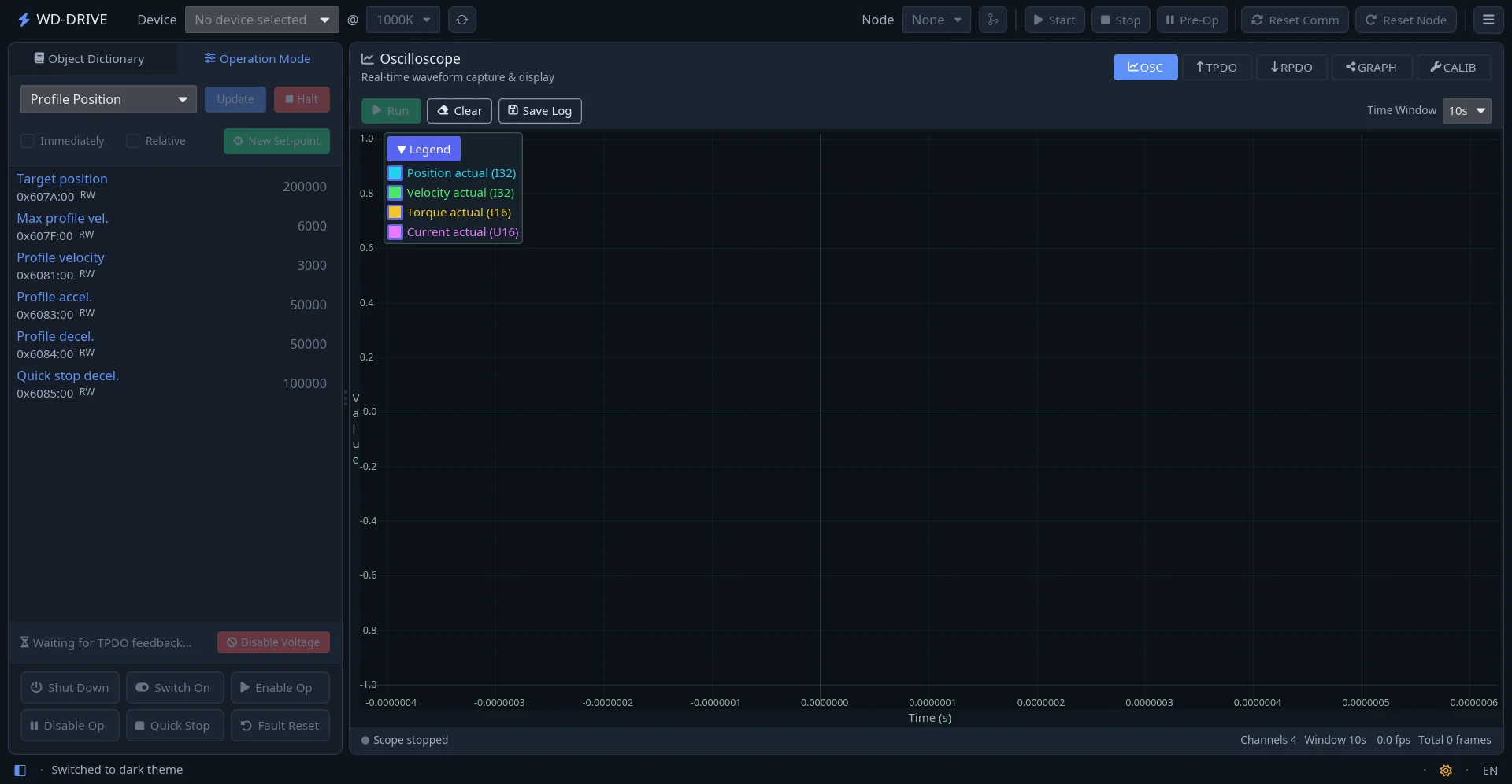This screenshot has height=784, width=1512.
Task: Click Save Log button
Action: (540, 111)
